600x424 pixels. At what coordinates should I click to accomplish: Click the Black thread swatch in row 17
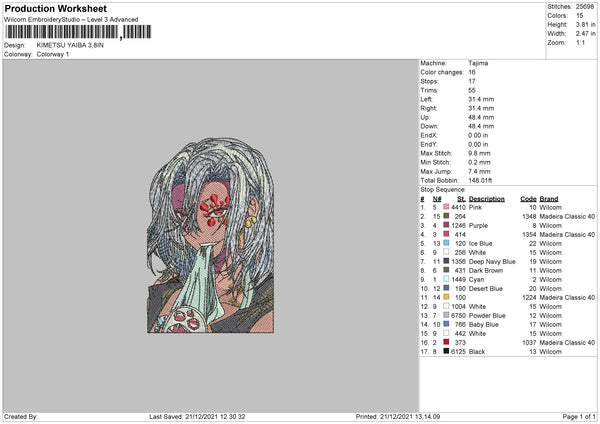tap(446, 351)
